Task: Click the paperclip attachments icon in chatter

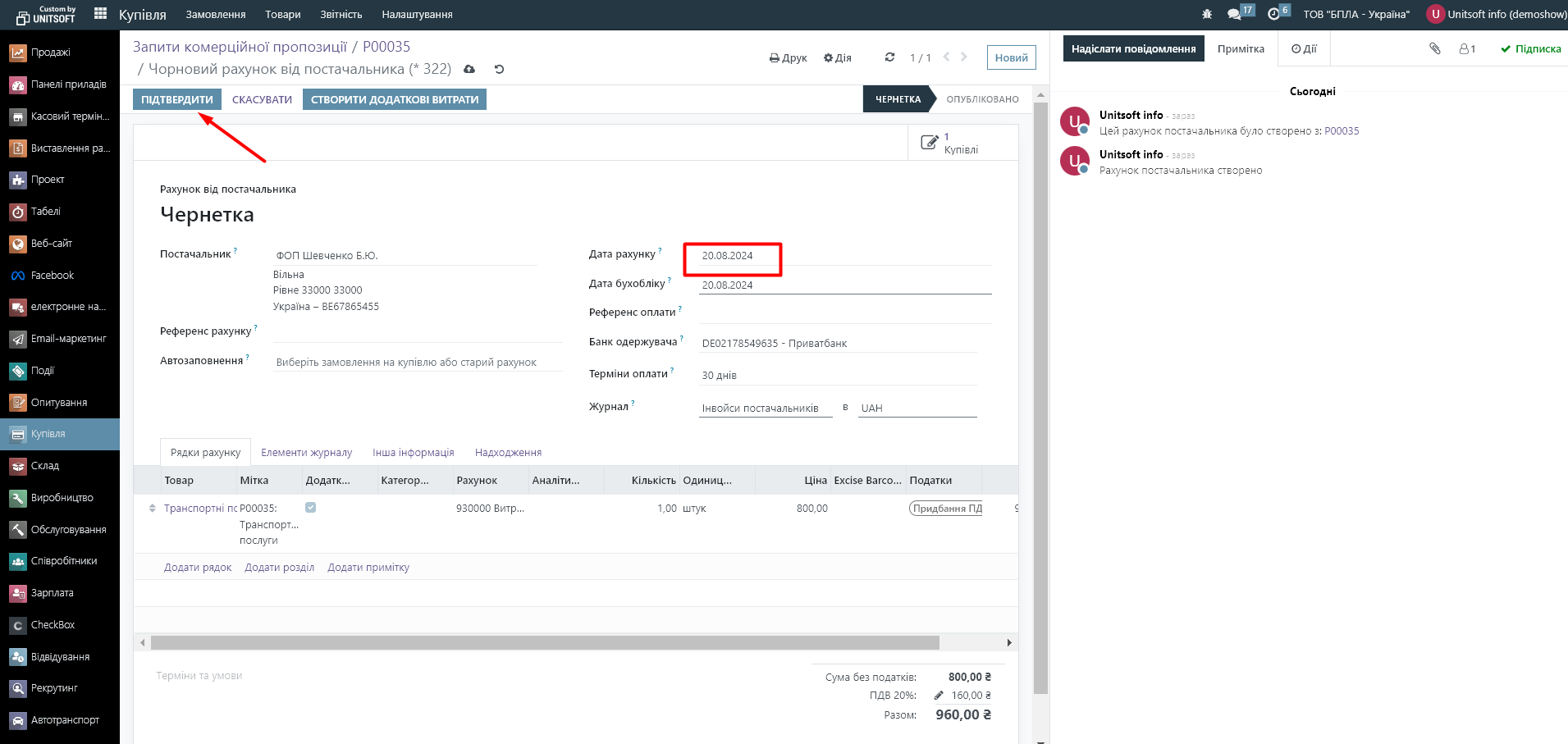Action: click(1434, 49)
